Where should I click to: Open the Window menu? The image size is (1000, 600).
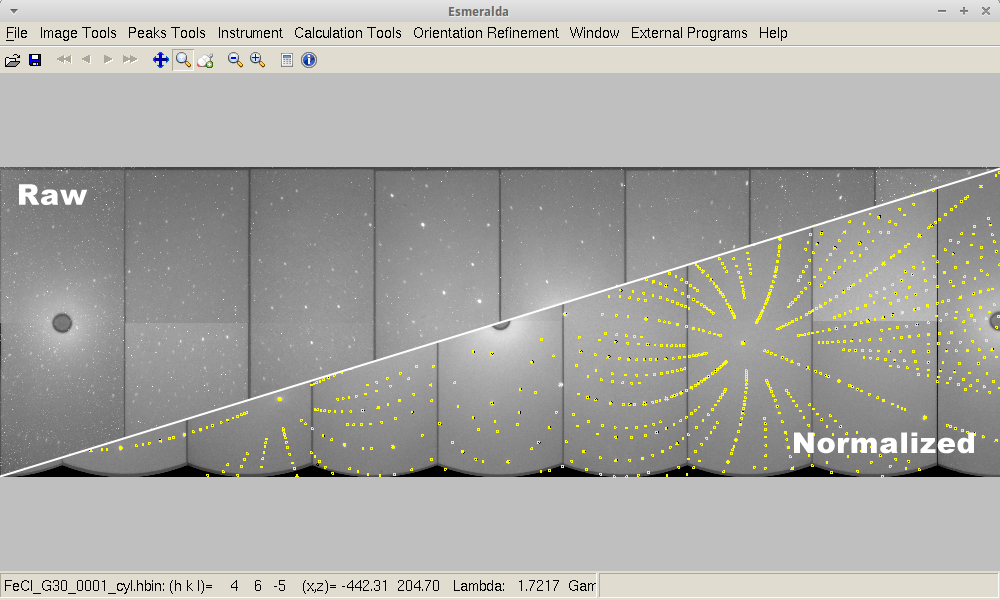click(x=594, y=33)
